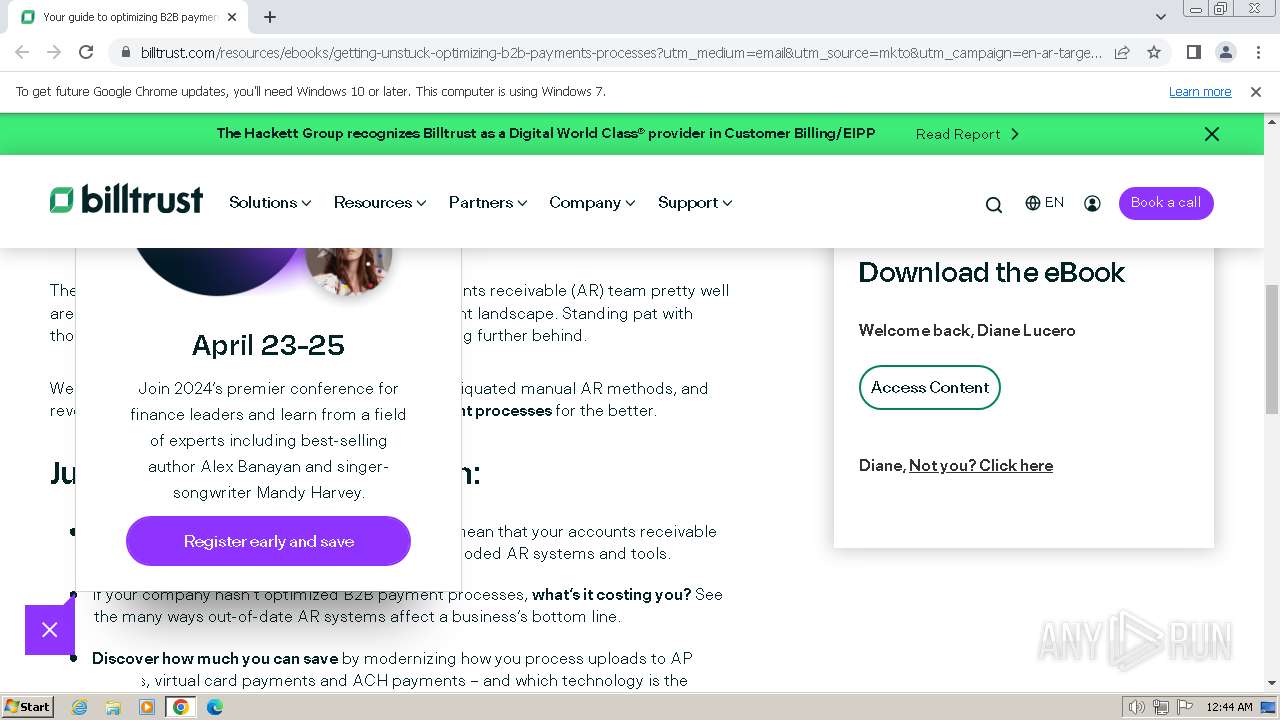Click the Book a call button
1280x720 pixels.
pos(1166,203)
